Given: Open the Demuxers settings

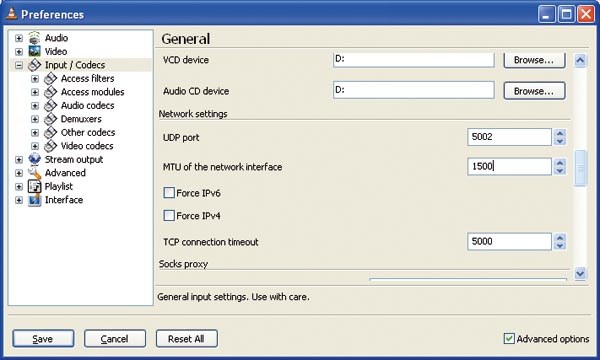Looking at the screenshot, I should 81,119.
